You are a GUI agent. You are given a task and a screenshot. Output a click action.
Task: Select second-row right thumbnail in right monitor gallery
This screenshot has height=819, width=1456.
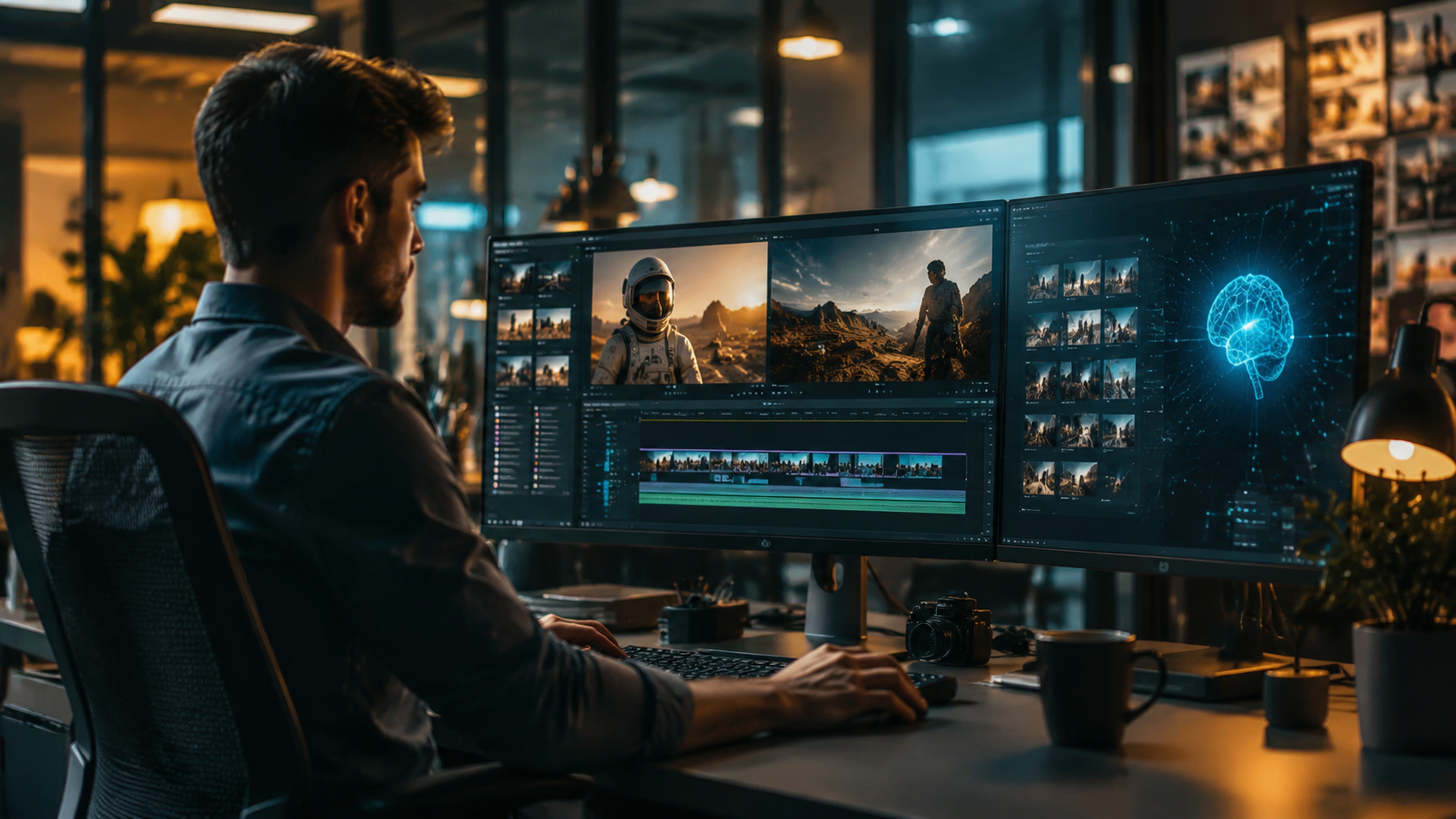coord(1121,325)
